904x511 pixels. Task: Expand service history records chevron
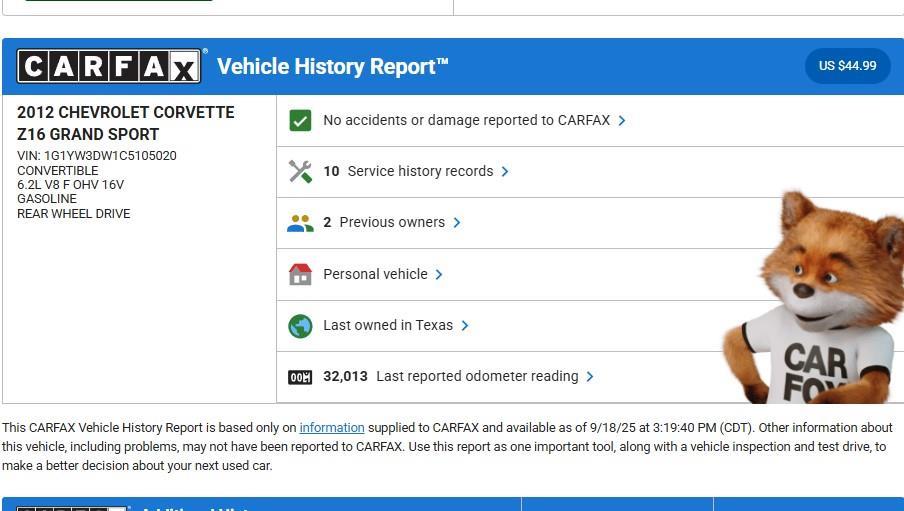[505, 171]
